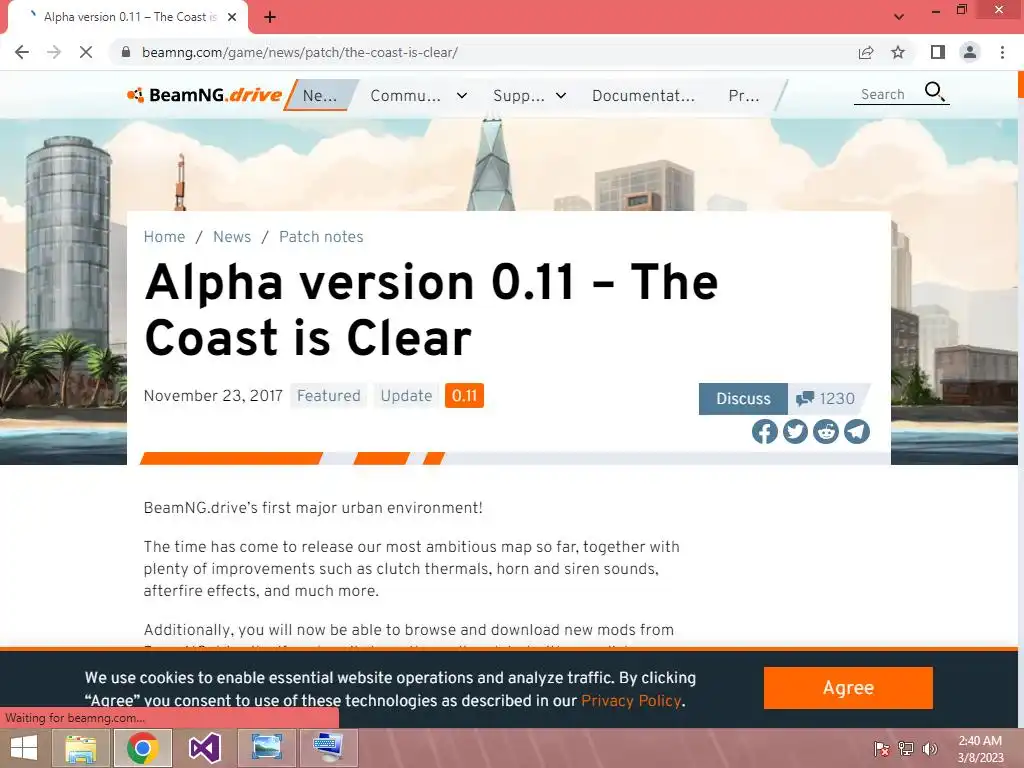
Task: Stop page loading with the X button
Action: pos(86,52)
